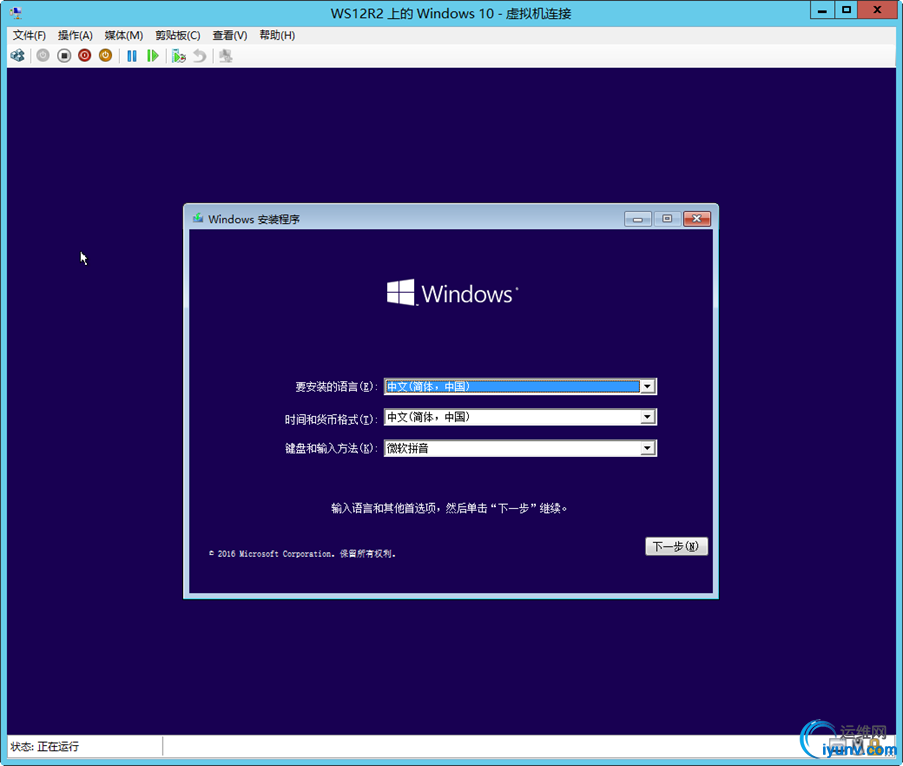
Task: Click the greyed-out Start power icon
Action: coord(43,56)
